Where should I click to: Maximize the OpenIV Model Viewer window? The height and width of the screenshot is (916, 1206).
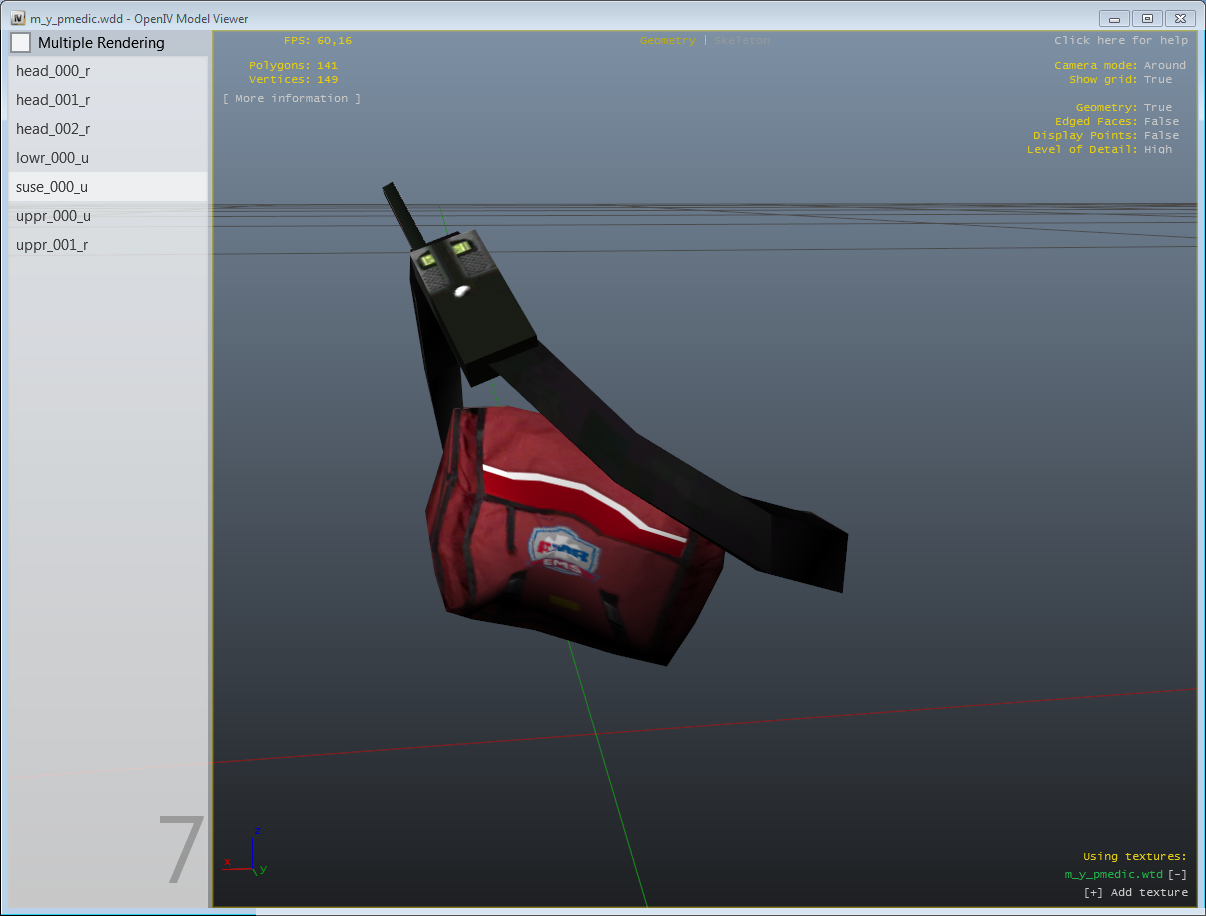tap(1147, 18)
